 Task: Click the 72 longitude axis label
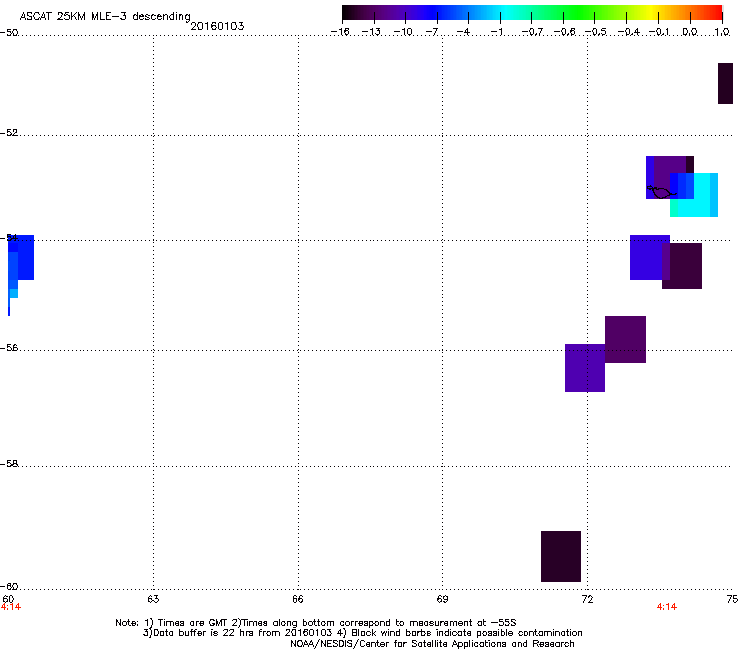click(587, 599)
